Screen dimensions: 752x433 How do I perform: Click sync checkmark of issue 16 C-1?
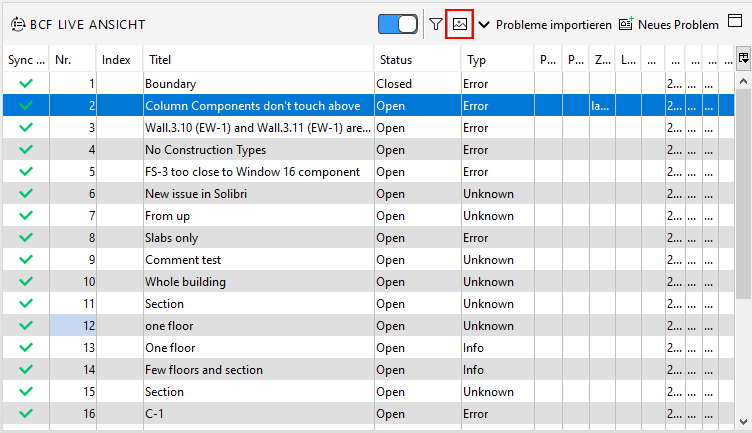pos(26,414)
